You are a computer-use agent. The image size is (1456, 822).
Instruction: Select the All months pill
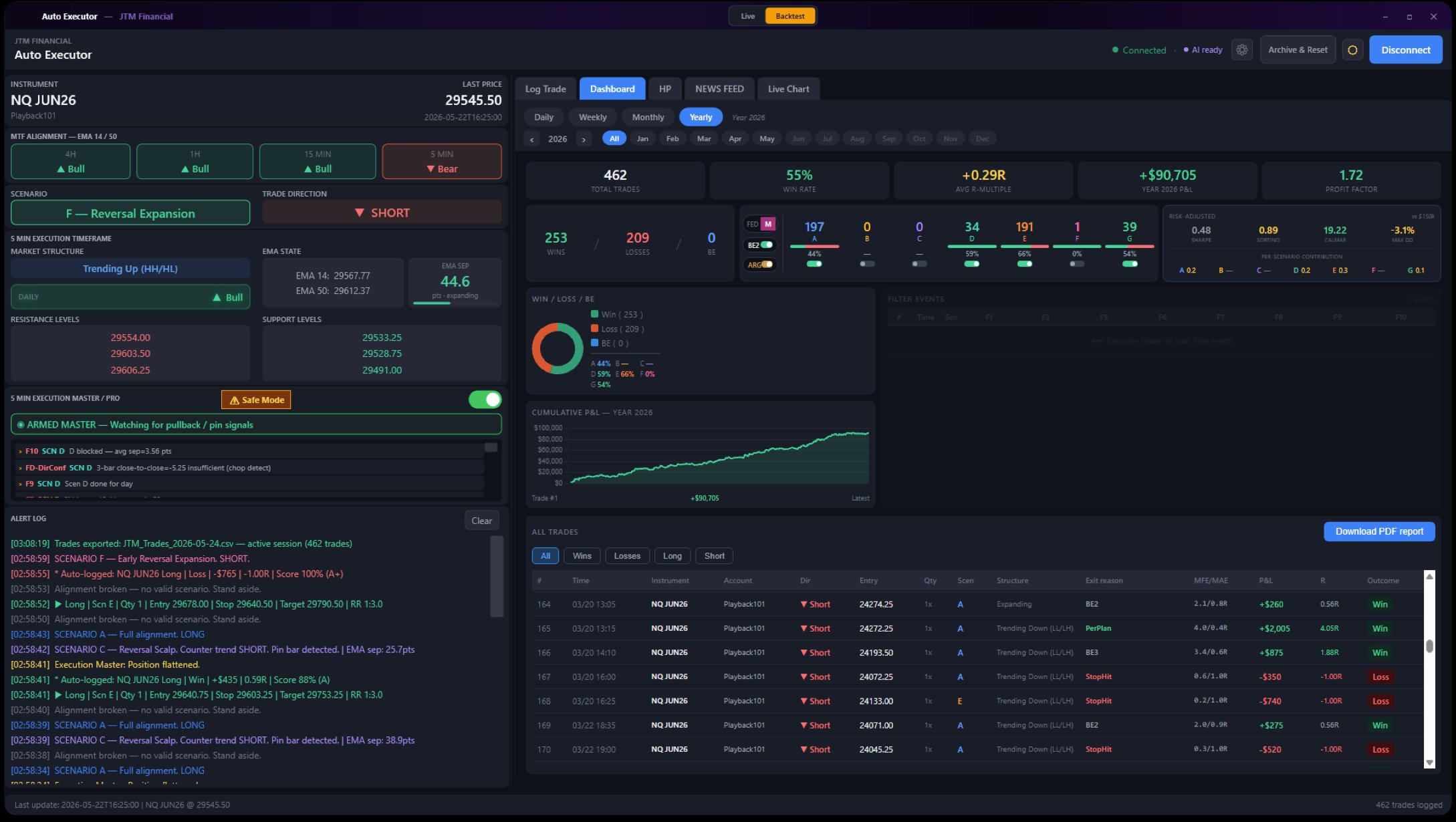pos(614,138)
